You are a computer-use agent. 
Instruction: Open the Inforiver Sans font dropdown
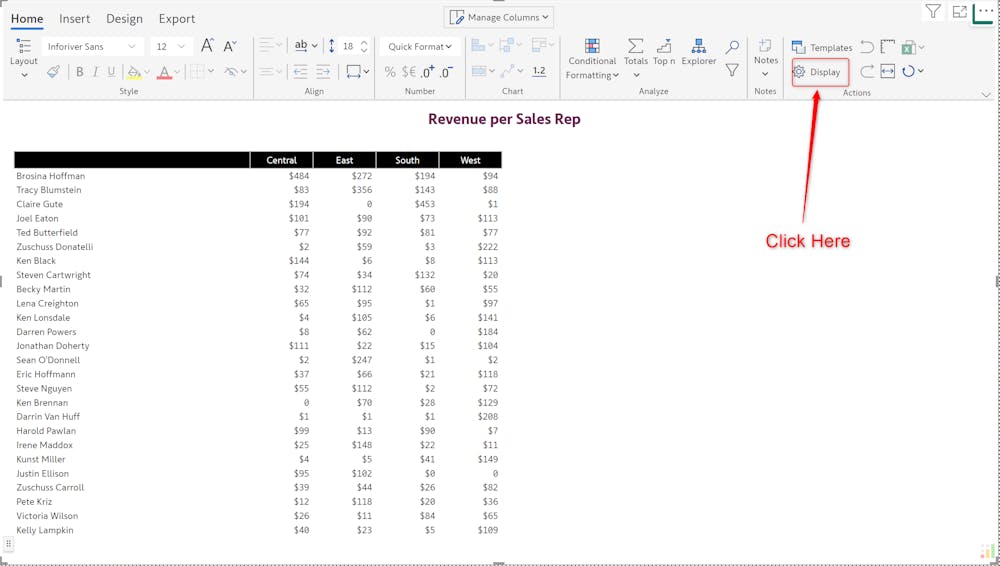click(x=91, y=46)
